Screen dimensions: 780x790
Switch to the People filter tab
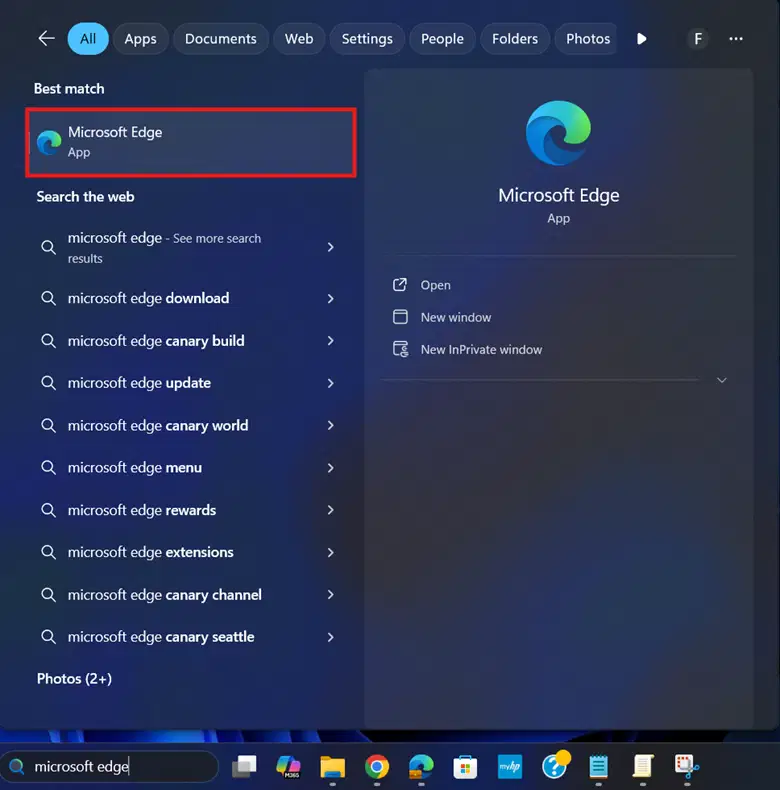coord(442,39)
